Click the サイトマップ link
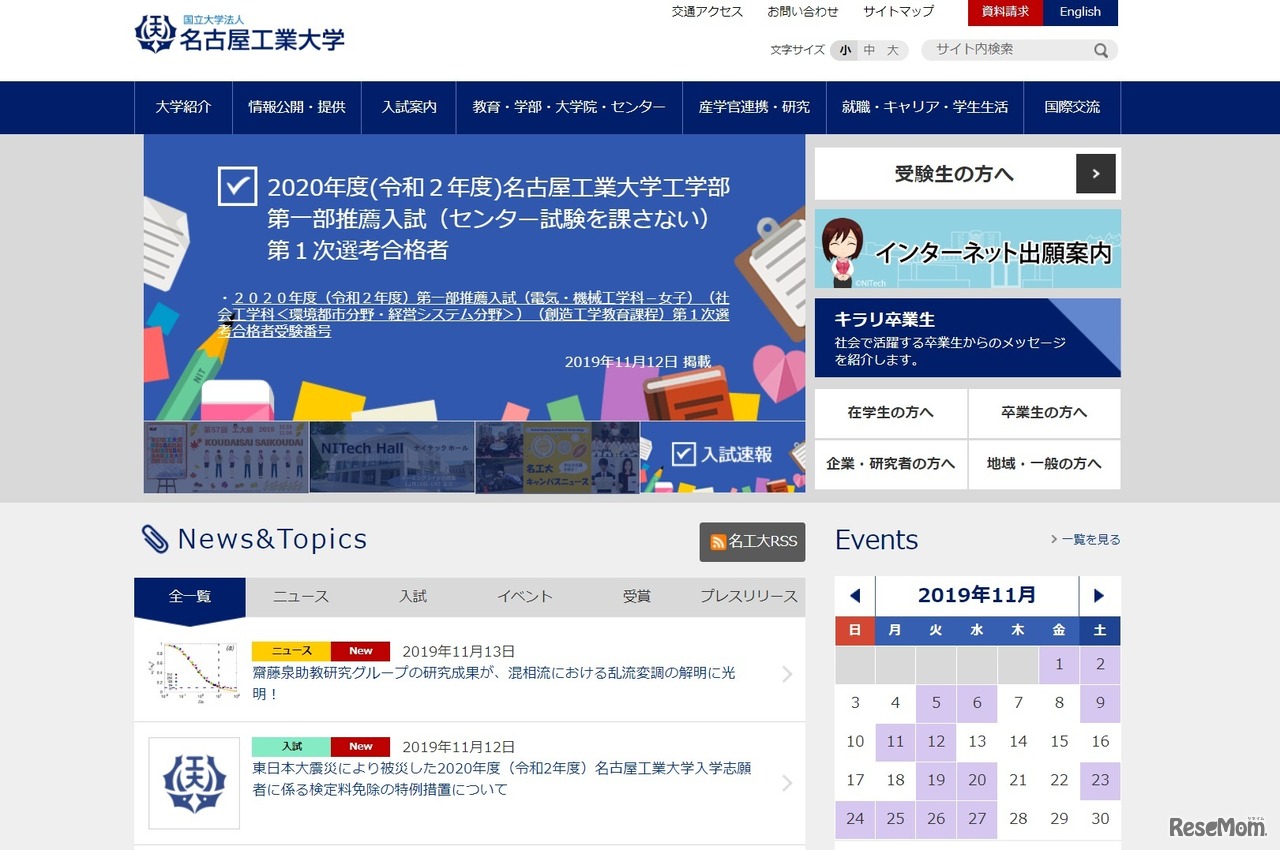1280x850 pixels. (x=898, y=12)
